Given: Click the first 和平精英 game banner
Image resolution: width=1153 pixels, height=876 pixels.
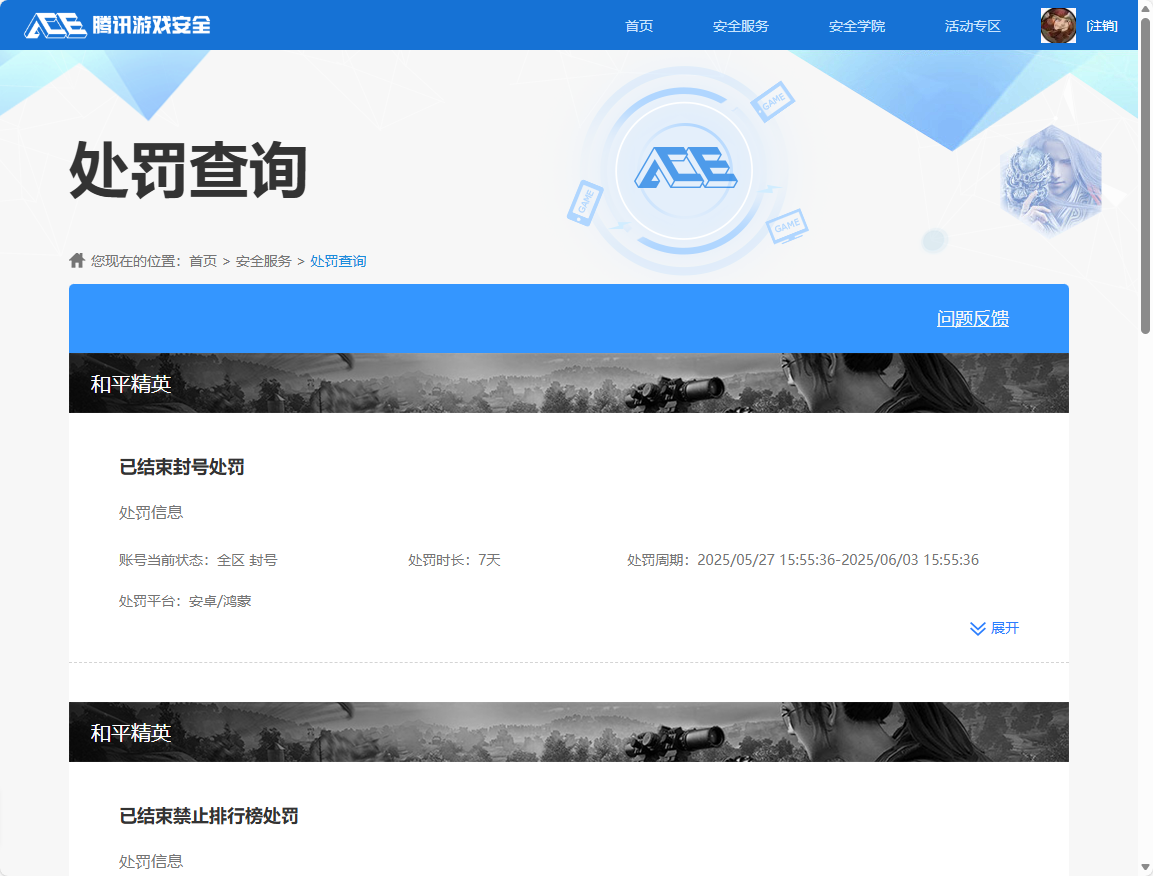Looking at the screenshot, I should click(568, 383).
